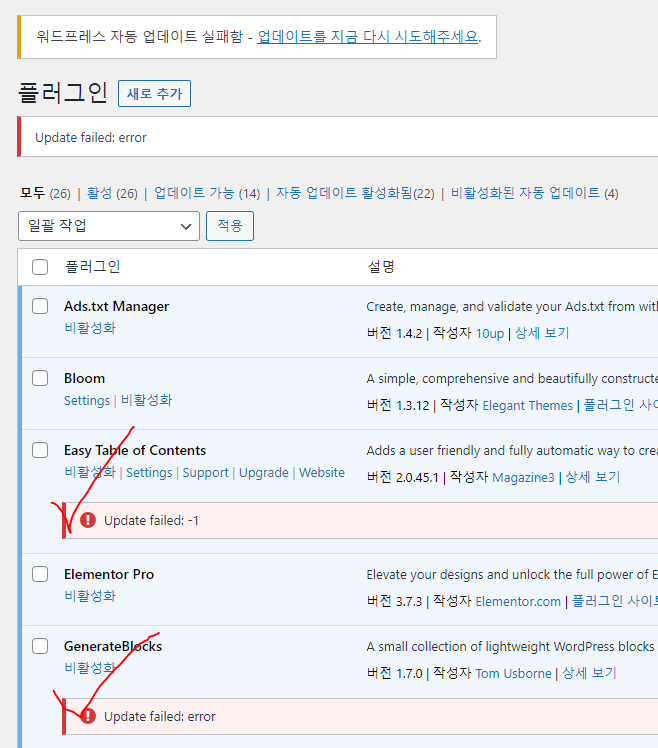Open 상세 보기 for Ads.txt Manager
658x748 pixels.
tap(543, 333)
